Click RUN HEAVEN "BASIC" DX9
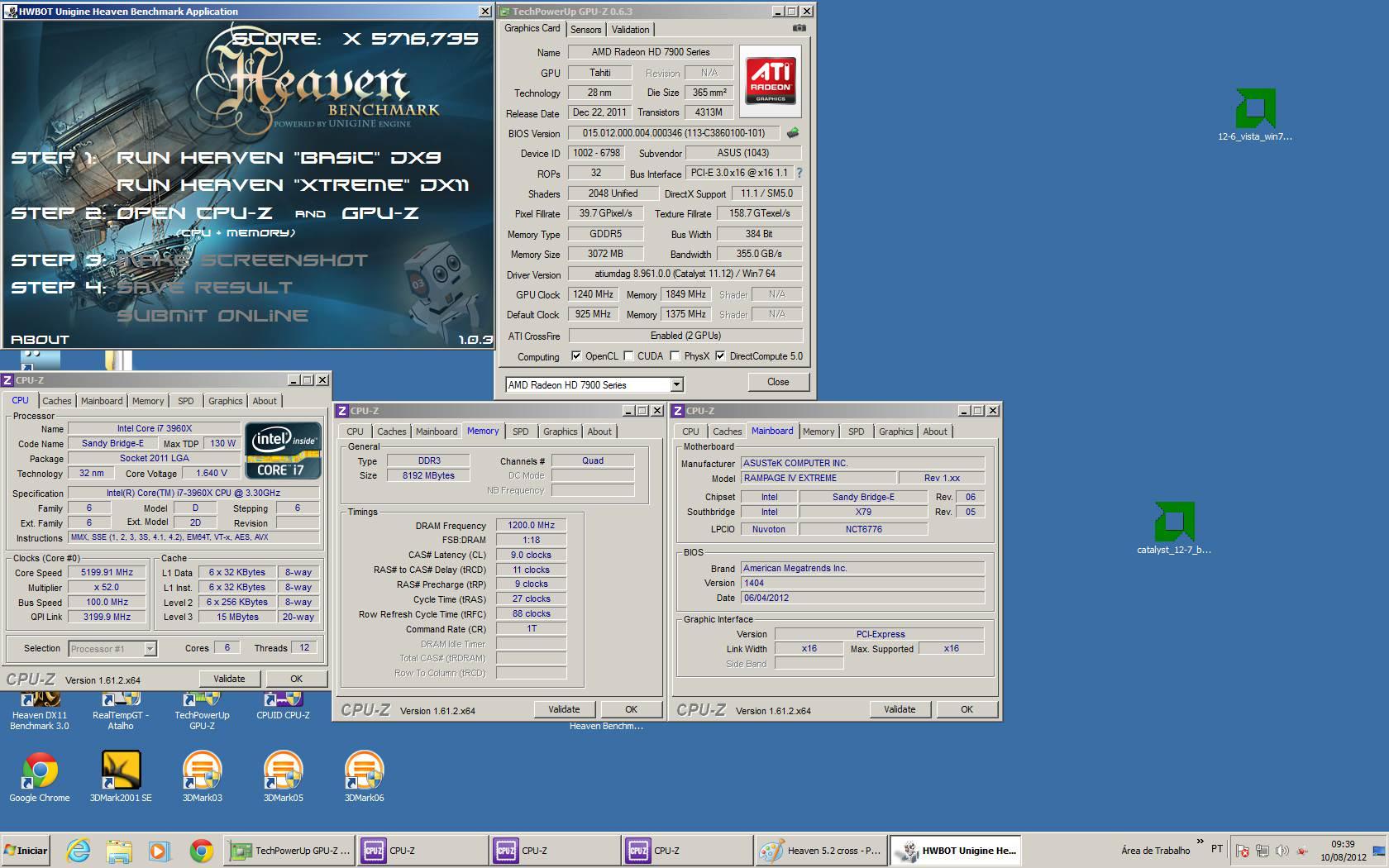 (x=279, y=157)
